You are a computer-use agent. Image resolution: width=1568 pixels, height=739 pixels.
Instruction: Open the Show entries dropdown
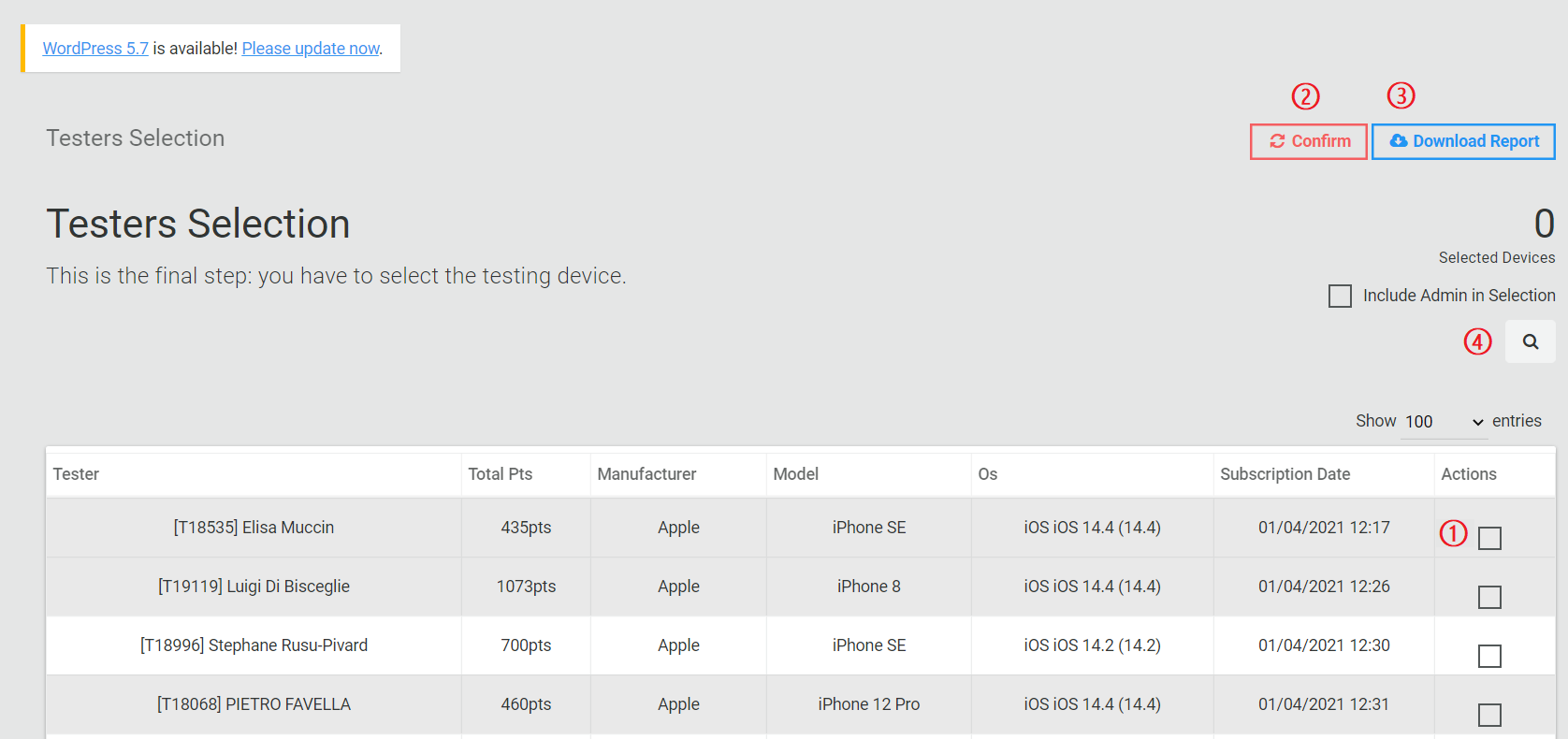(x=1444, y=422)
